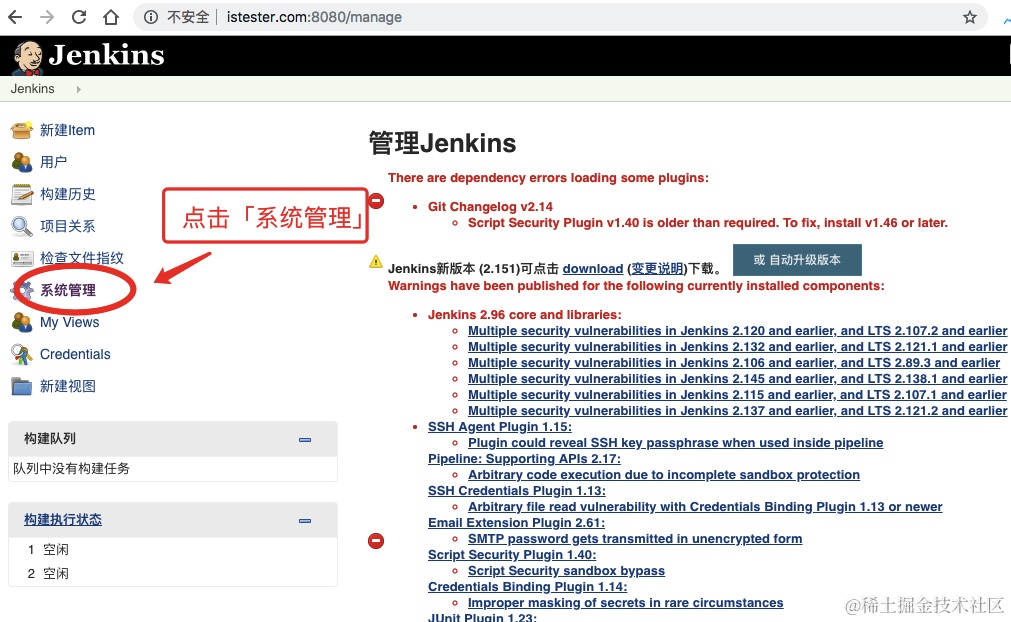Open Plugin could reveal SSH key passphrase link
This screenshot has width=1011, height=622.
[676, 443]
